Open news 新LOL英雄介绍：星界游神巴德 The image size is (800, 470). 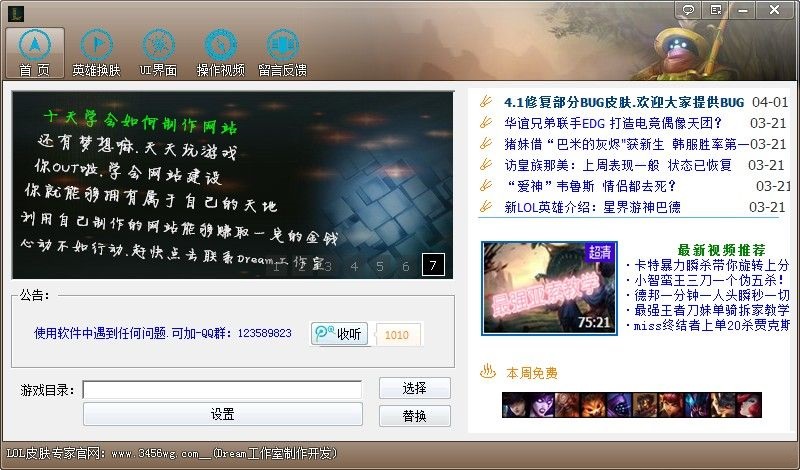pos(592,207)
